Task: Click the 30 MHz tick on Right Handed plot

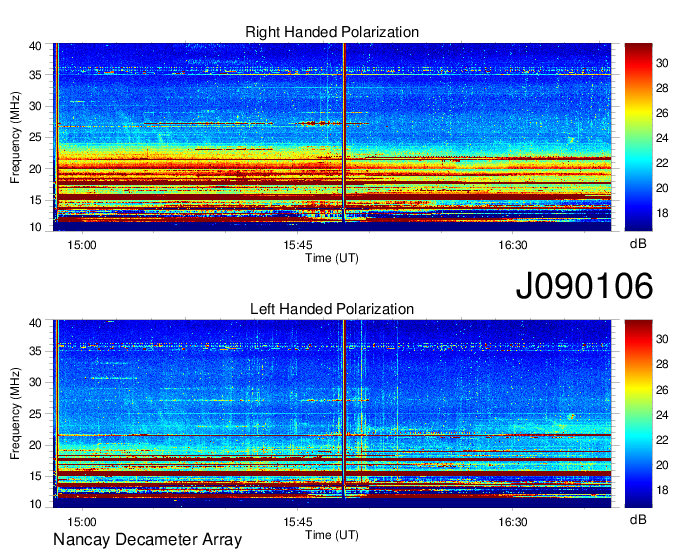Action: coord(36,106)
